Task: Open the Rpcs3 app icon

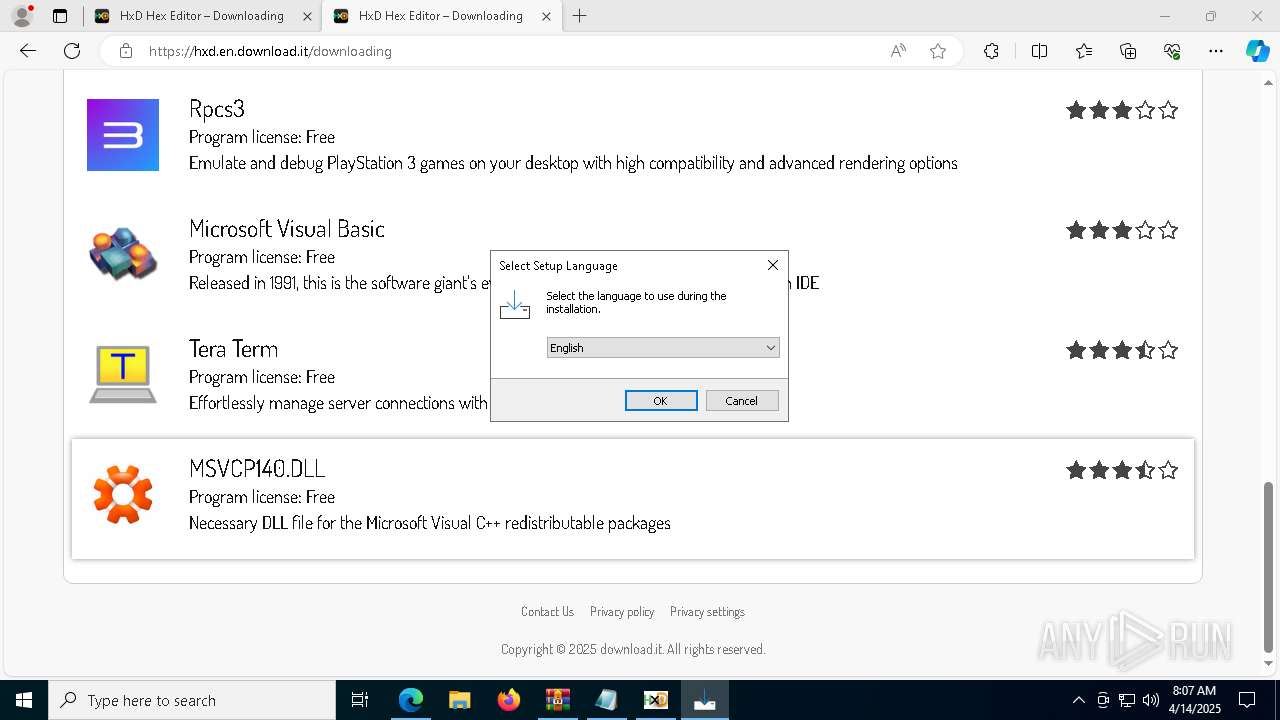Action: tap(123, 135)
